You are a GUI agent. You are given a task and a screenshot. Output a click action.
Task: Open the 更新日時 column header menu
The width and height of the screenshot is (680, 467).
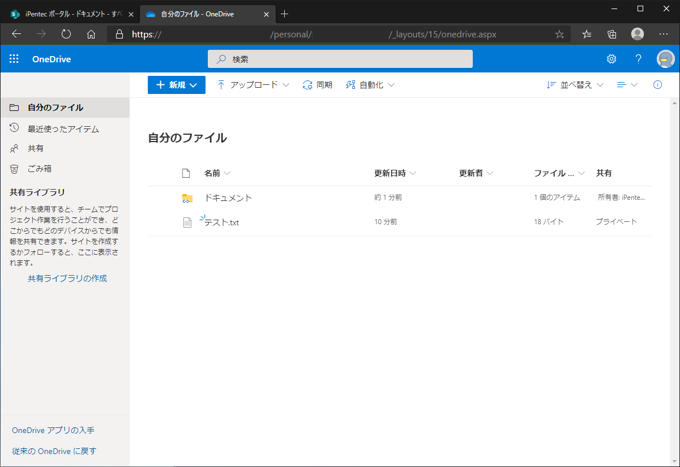(395, 173)
